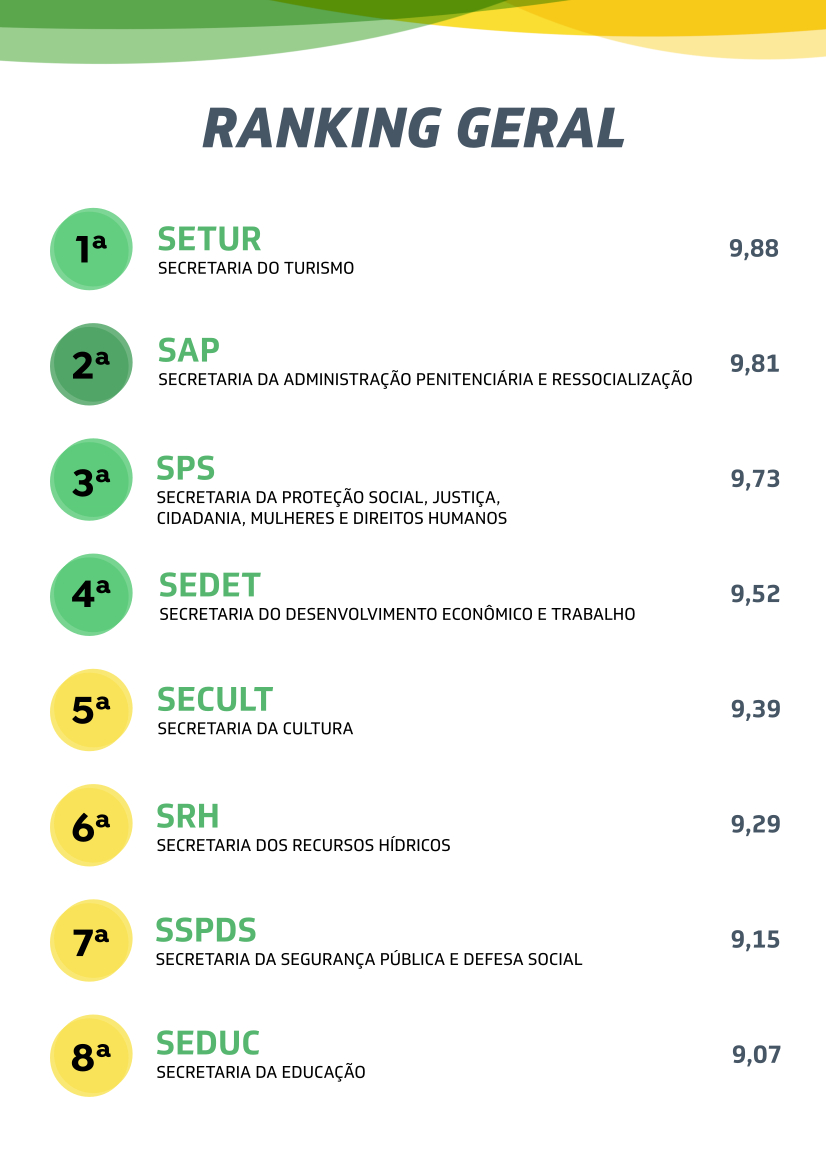This screenshot has height=1169, width=826.
Task: Select the SAP heading
Action: click(189, 351)
